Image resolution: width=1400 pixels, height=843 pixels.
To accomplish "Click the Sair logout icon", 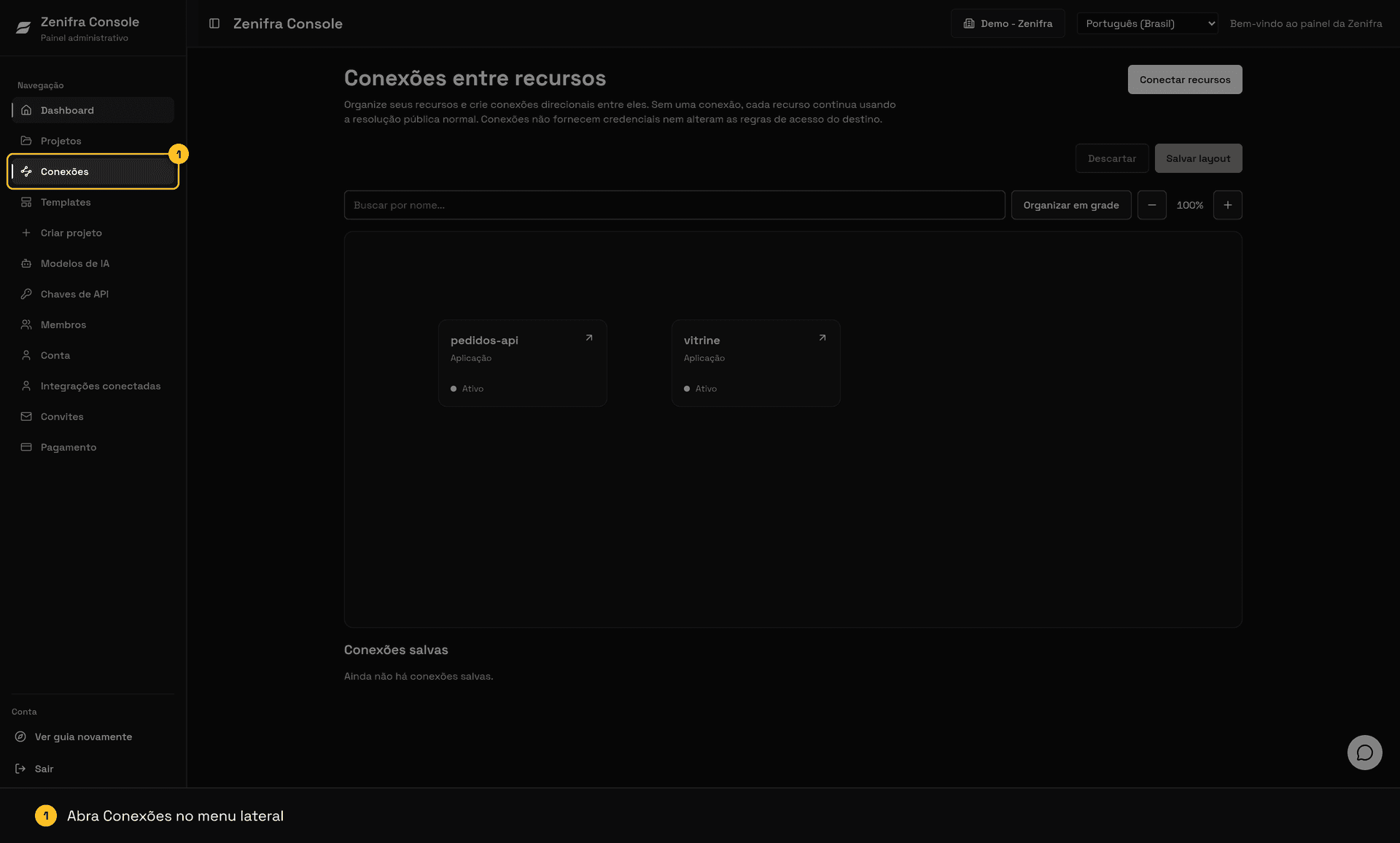I will pos(20,769).
